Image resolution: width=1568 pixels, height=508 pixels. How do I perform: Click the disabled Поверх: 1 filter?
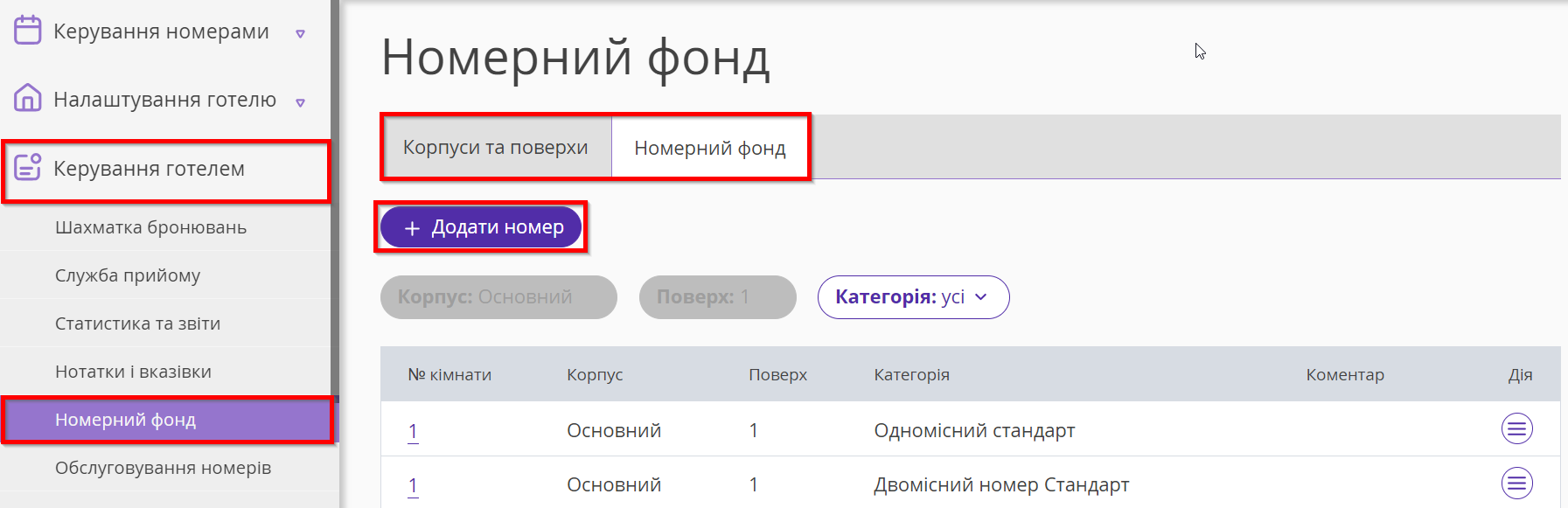(717, 297)
